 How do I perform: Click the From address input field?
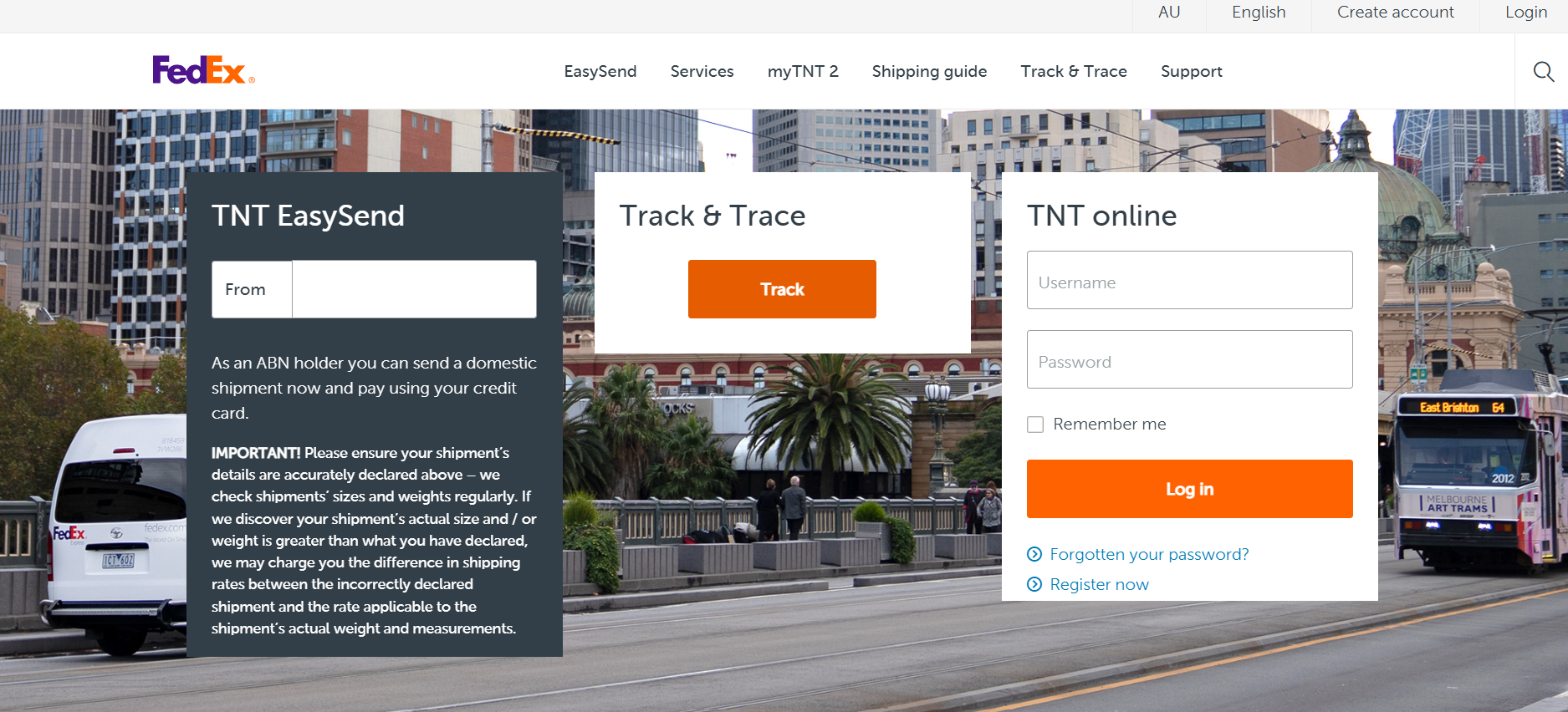click(414, 289)
